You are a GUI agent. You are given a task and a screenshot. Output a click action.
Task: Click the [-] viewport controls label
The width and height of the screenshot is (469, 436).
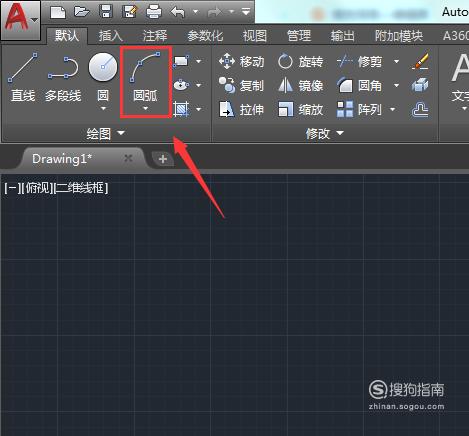(x=12, y=188)
